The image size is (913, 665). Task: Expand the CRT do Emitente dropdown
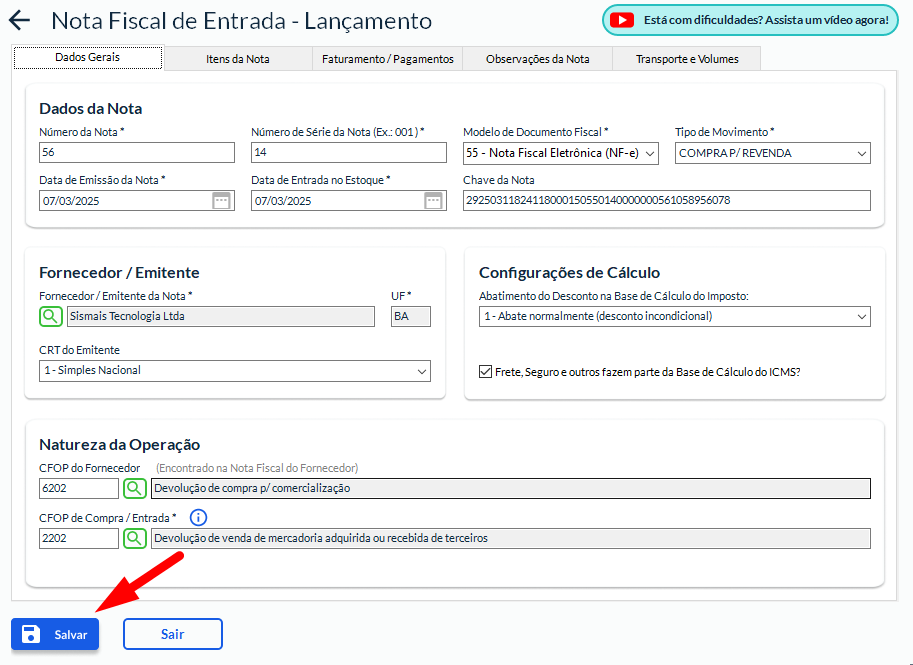[x=234, y=371]
